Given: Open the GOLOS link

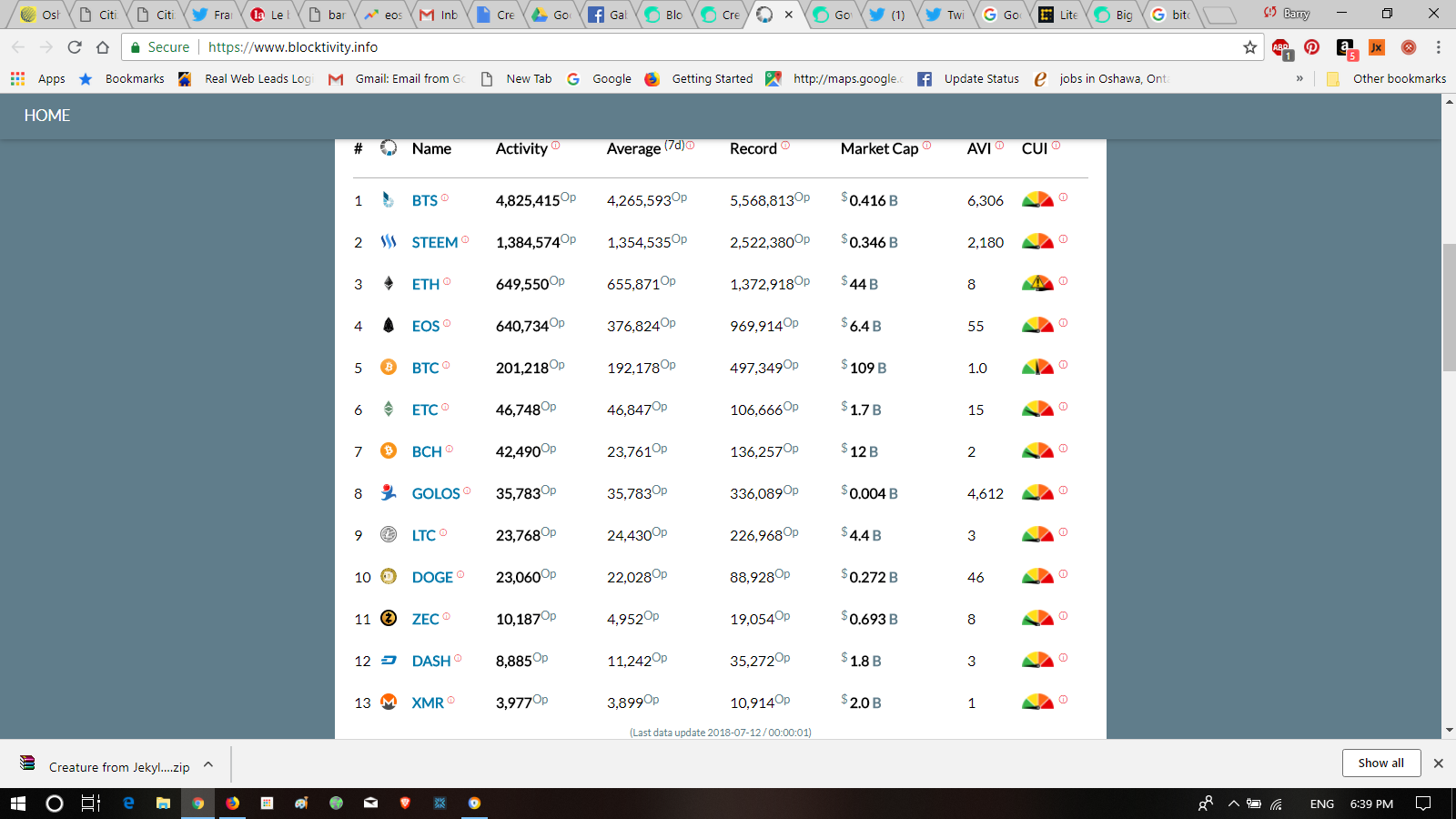Looking at the screenshot, I should [436, 493].
